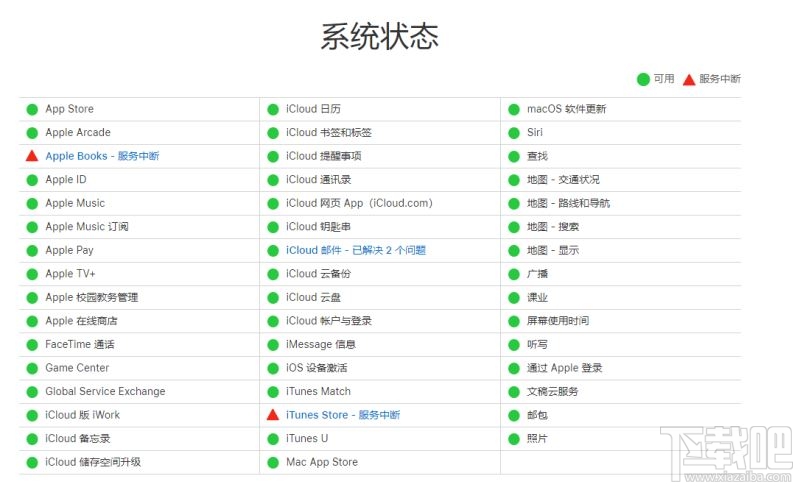Image resolution: width=800 pixels, height=487 pixels.
Task: Select the 文稿云服务 entry
Action: tap(553, 392)
